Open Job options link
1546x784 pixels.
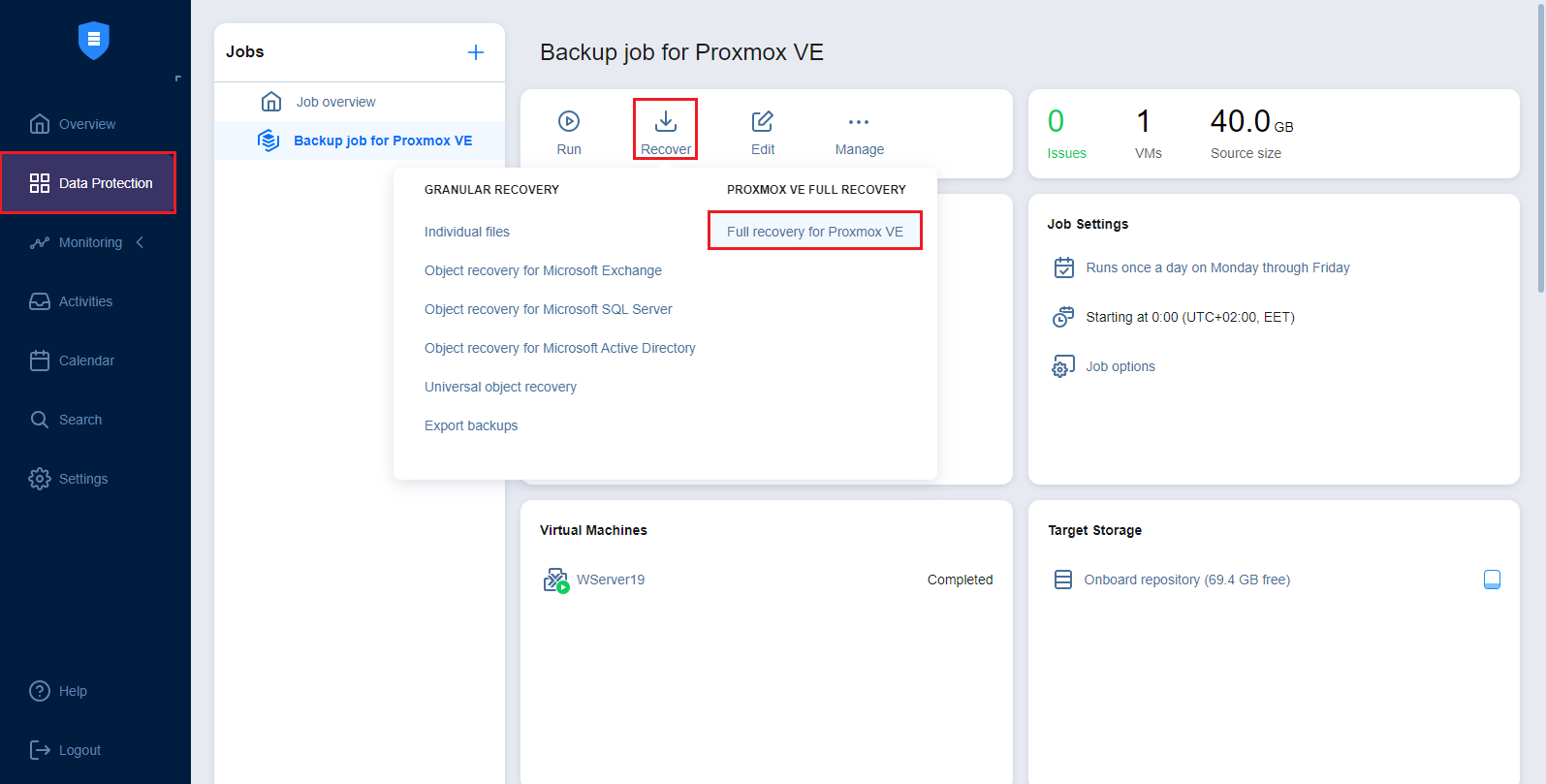click(x=1120, y=366)
